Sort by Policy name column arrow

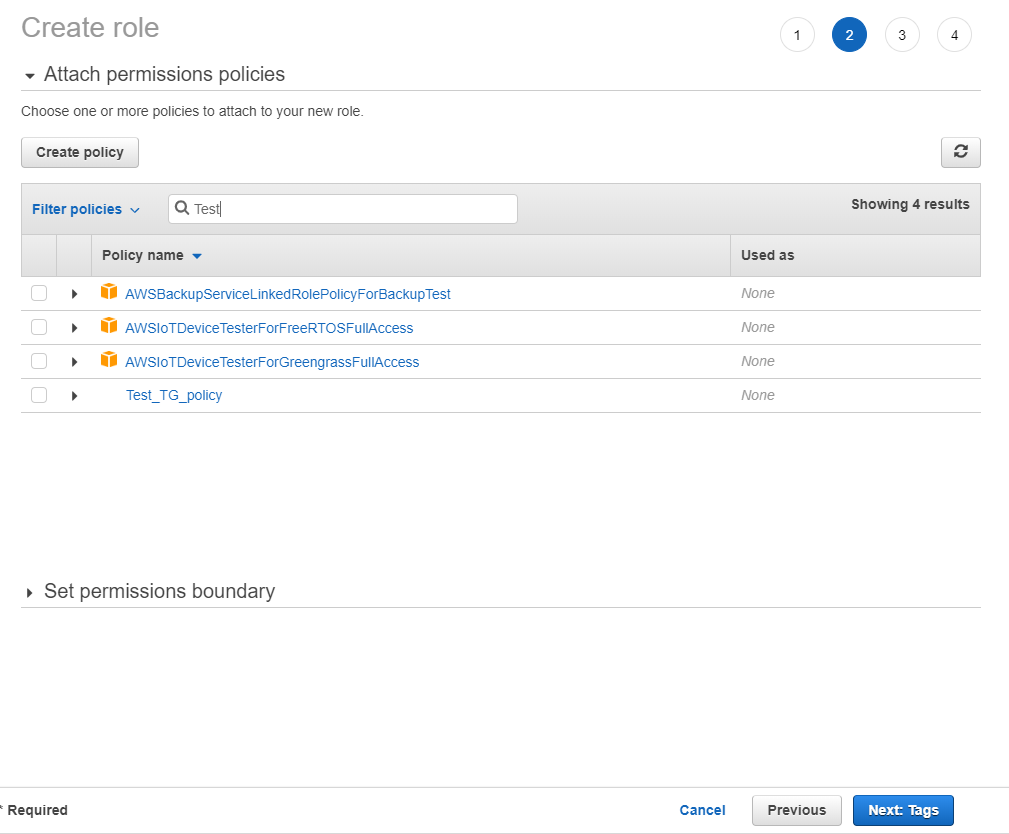coord(197,256)
